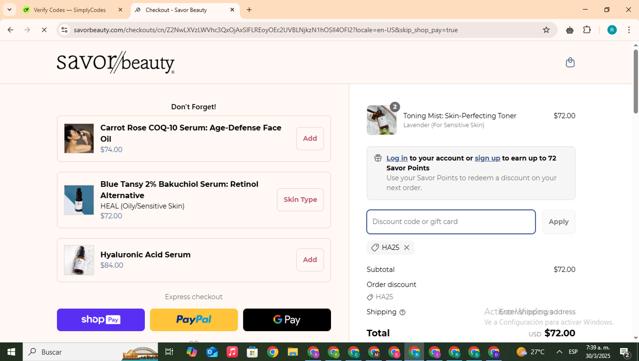
Task: Focus the Discount code or gift card field
Action: [451, 222]
